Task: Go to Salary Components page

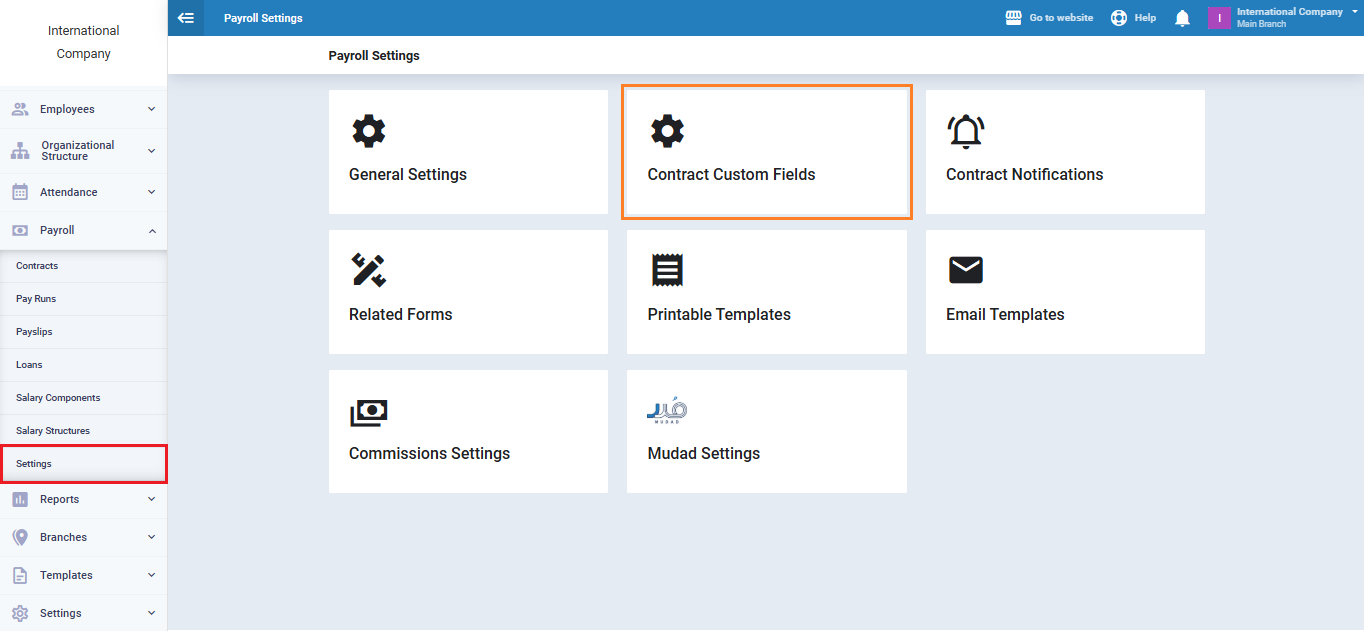Action: click(58, 398)
